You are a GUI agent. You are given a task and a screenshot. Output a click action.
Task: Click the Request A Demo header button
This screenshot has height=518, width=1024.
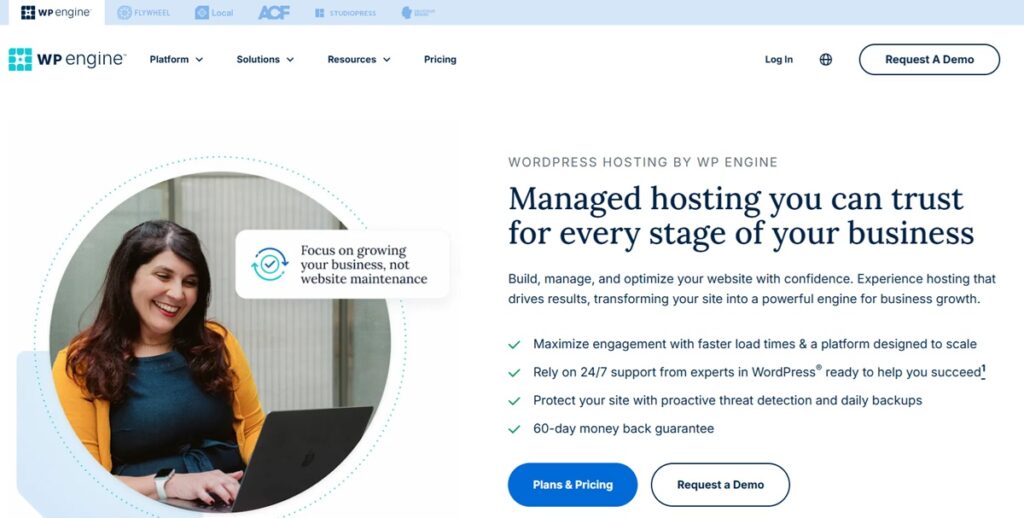929,59
